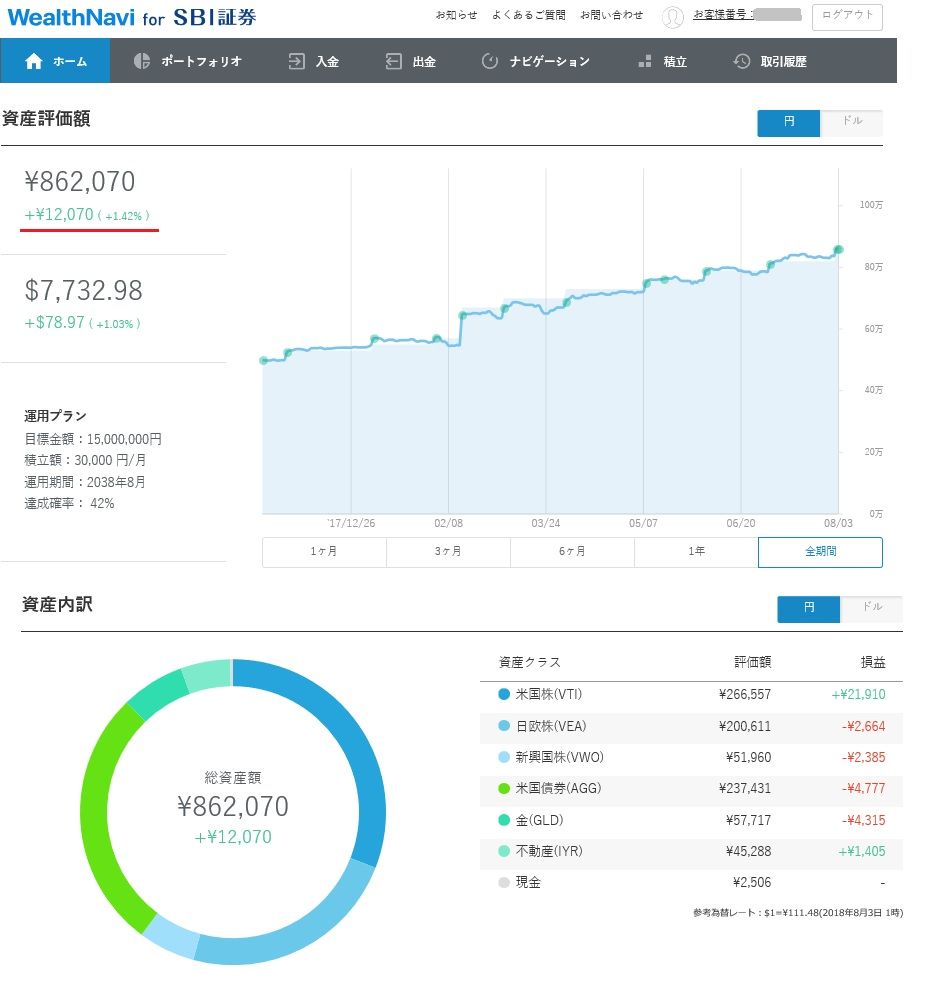This screenshot has height=999, width=933.
Task: Click the first chart data point at left
Action: pyautogui.click(x=264, y=361)
